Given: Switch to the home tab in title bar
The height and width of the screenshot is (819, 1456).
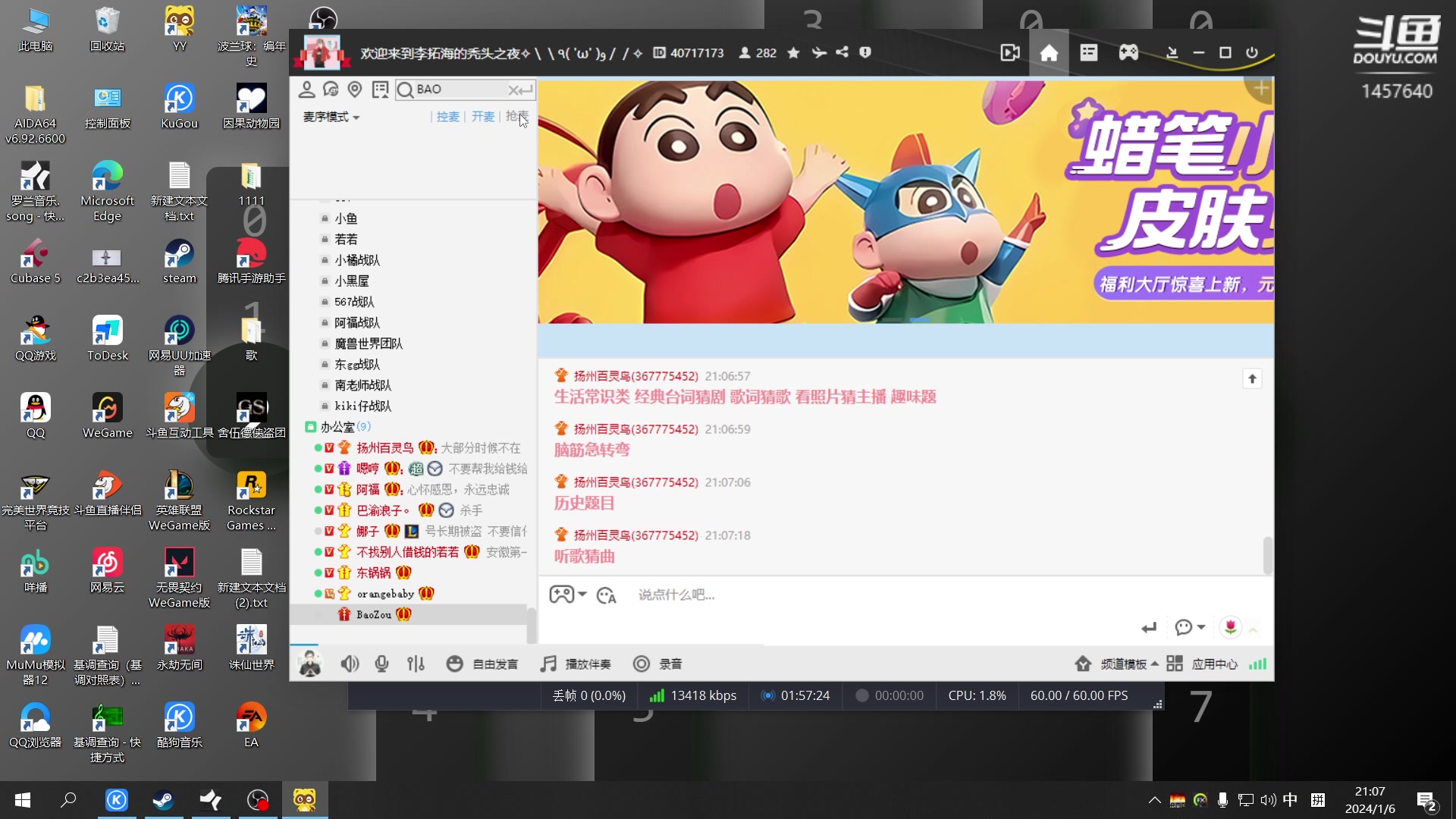Looking at the screenshot, I should coord(1049,52).
